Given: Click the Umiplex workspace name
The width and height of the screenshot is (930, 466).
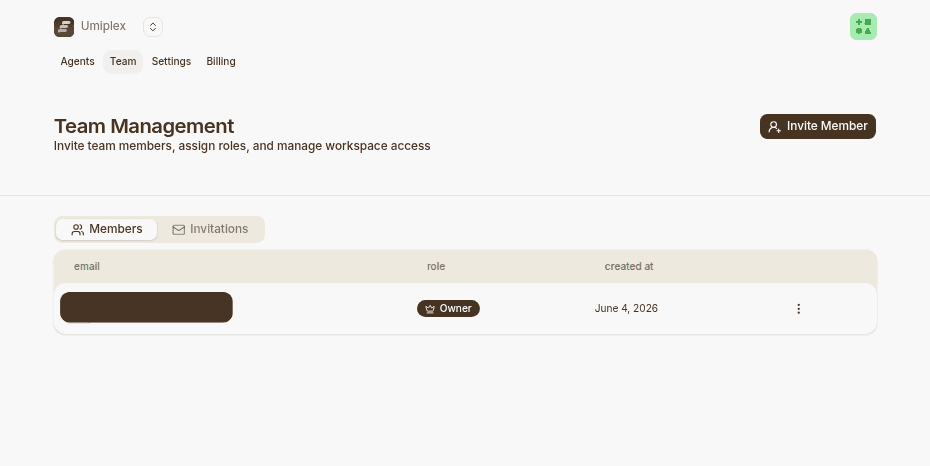Looking at the screenshot, I should click(x=103, y=26).
